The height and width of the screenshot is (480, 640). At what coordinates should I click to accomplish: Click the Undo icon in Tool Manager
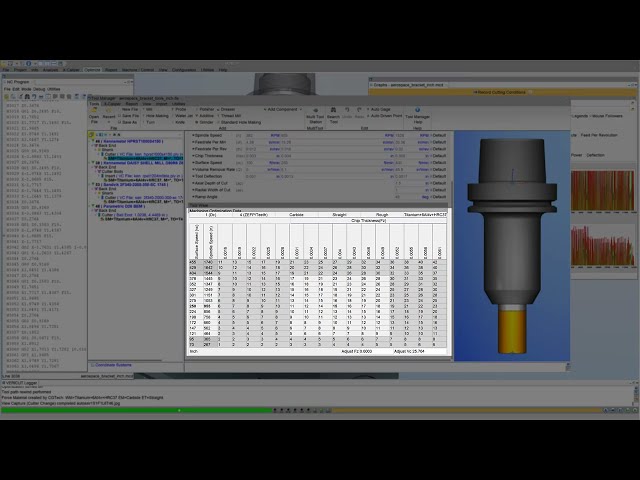347,110
